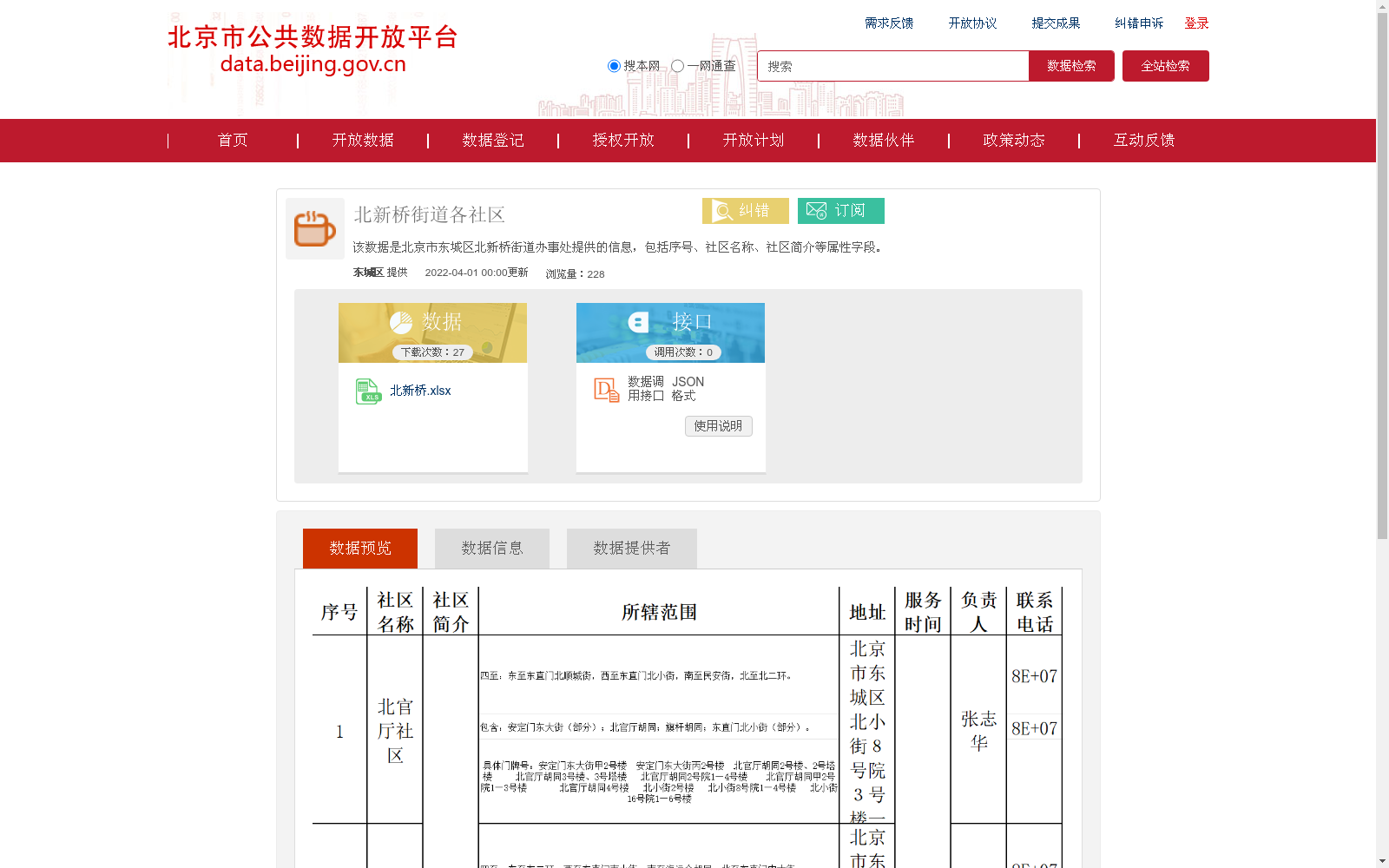This screenshot has height=868, width=1389.
Task: Switch to the 数据提供者 tab
Action: pos(632,549)
